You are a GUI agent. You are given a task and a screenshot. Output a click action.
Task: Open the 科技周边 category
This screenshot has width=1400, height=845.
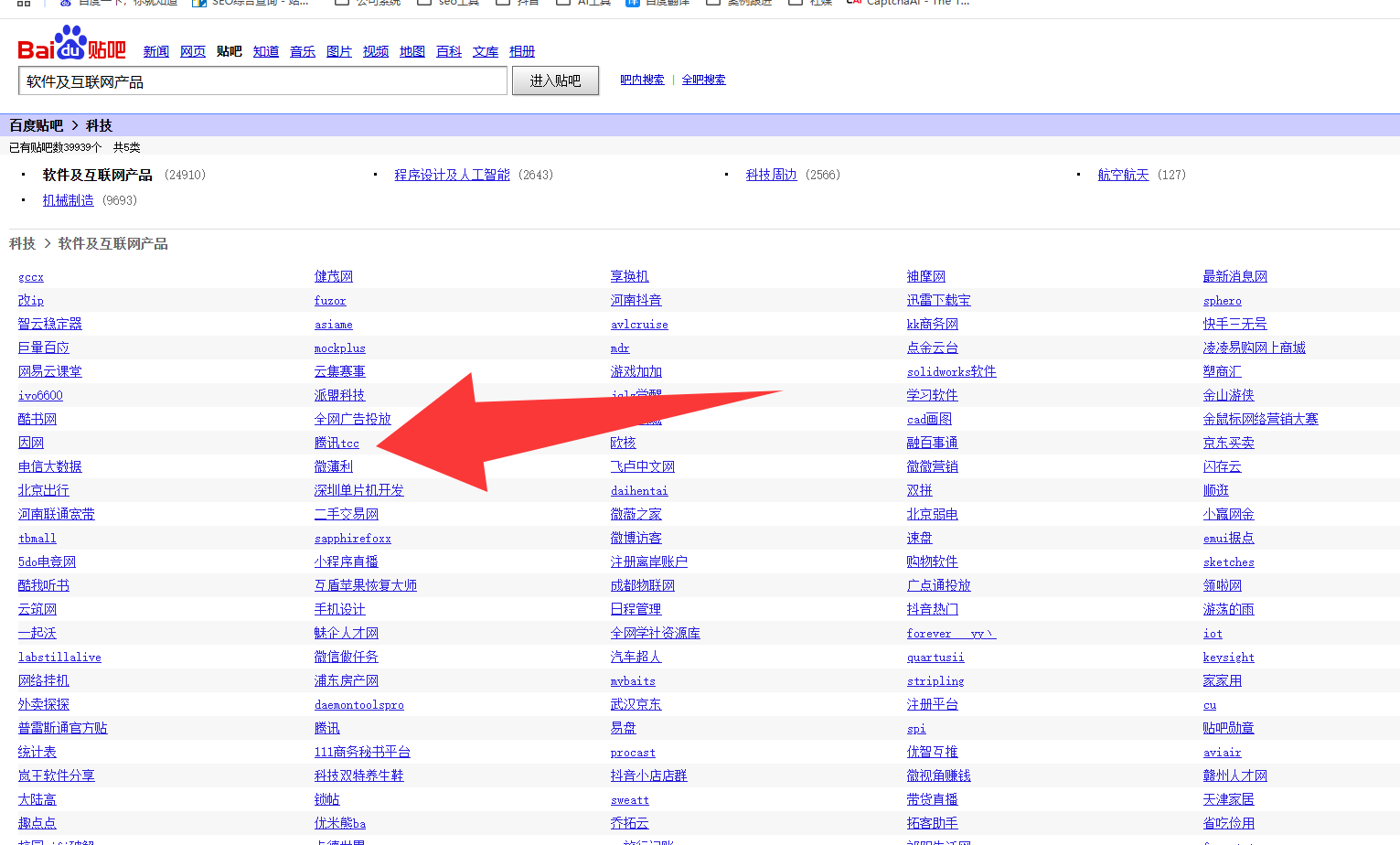point(771,175)
